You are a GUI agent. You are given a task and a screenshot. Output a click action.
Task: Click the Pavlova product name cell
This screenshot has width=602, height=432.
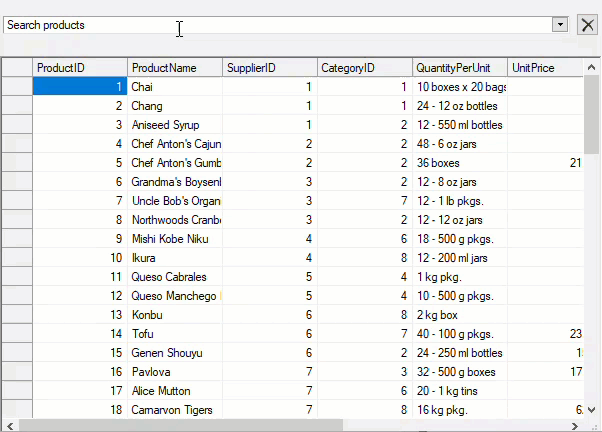[x=175, y=372]
